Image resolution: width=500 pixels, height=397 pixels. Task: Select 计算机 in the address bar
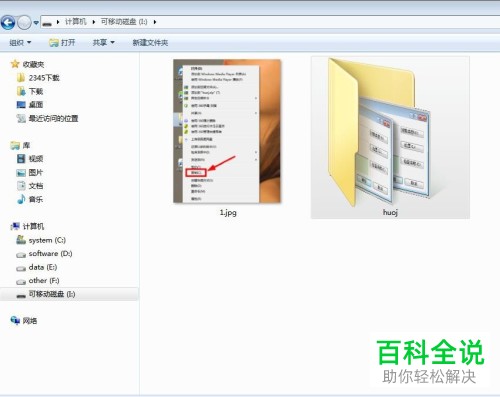76,22
